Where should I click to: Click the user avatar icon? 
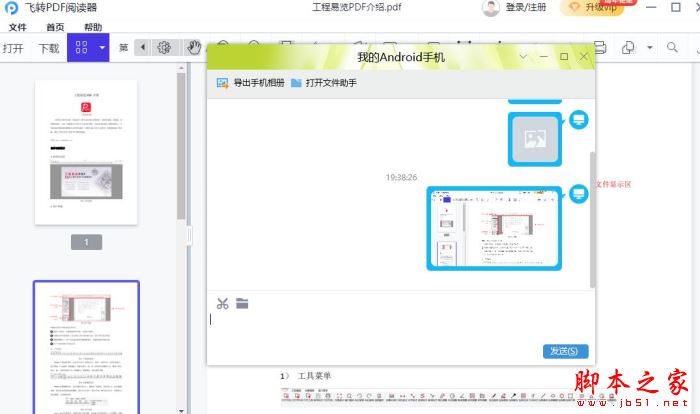491,8
